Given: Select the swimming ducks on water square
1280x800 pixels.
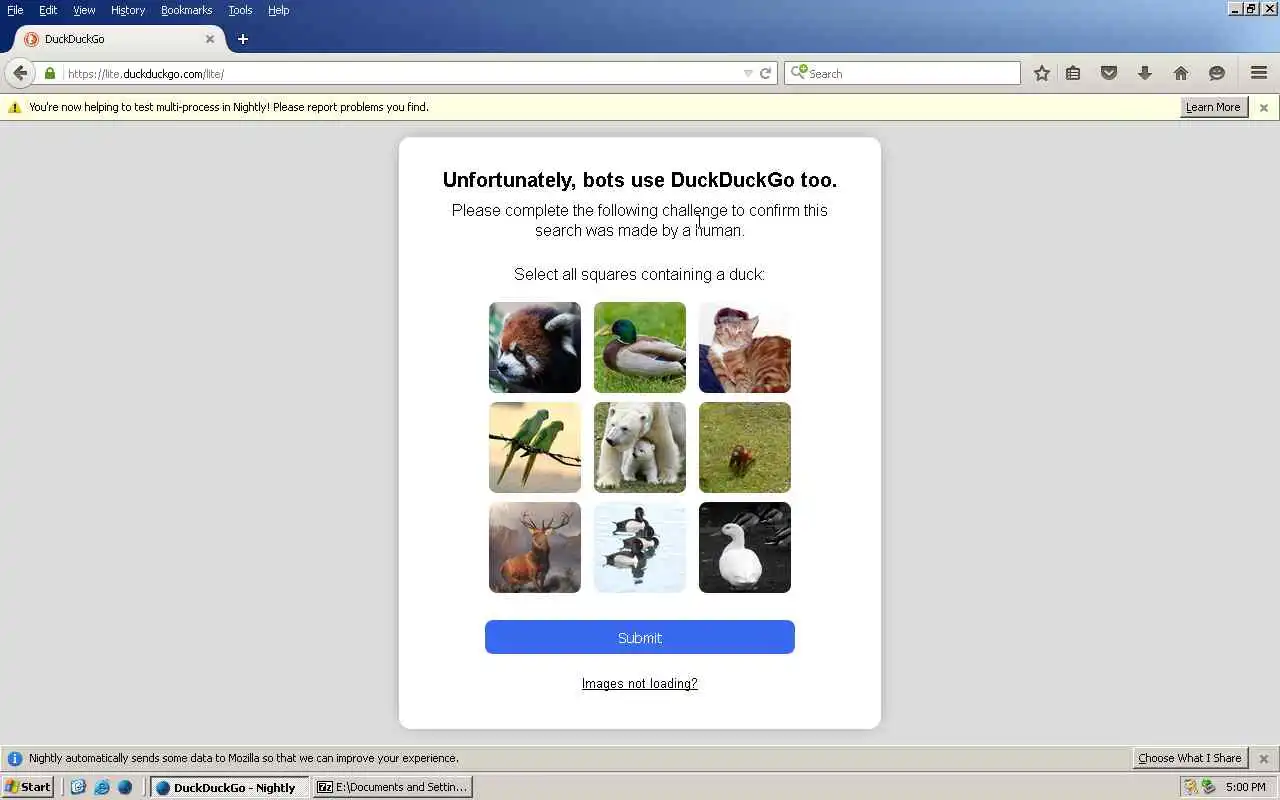Looking at the screenshot, I should tap(640, 547).
